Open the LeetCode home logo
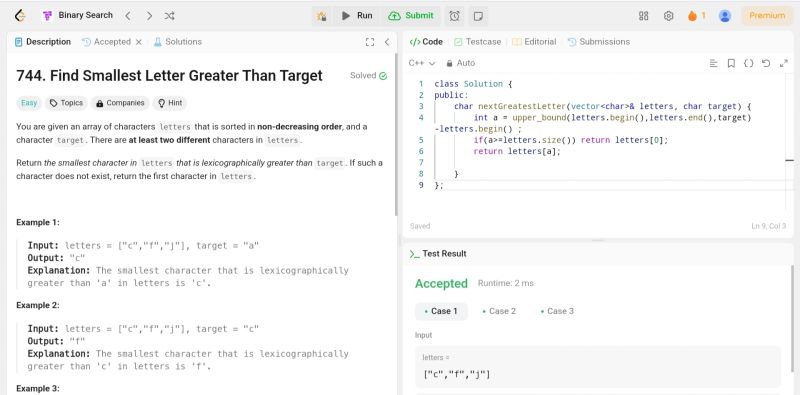The height and width of the screenshot is (395, 800). (20, 16)
